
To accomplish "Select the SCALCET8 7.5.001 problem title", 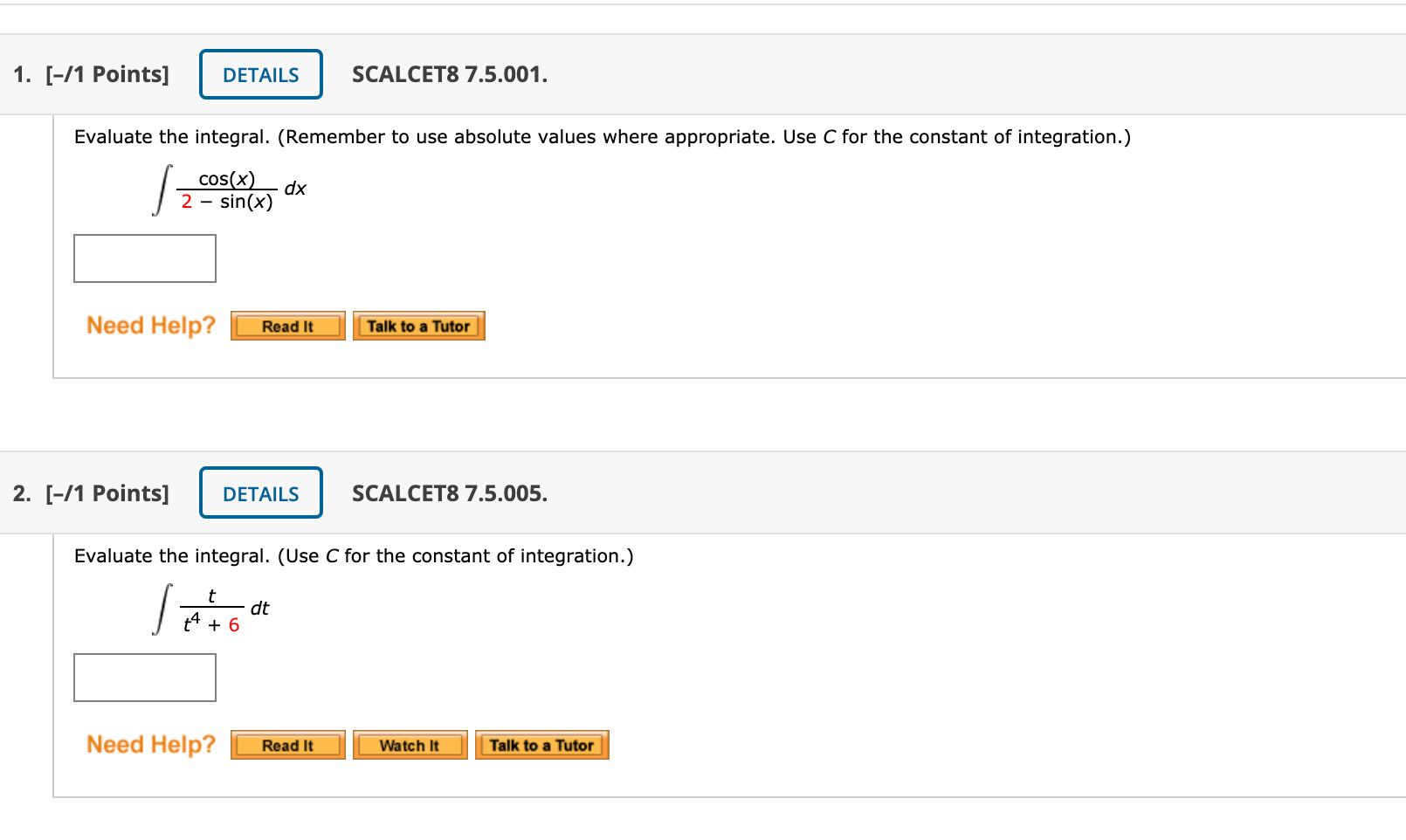I will coord(449,74).
